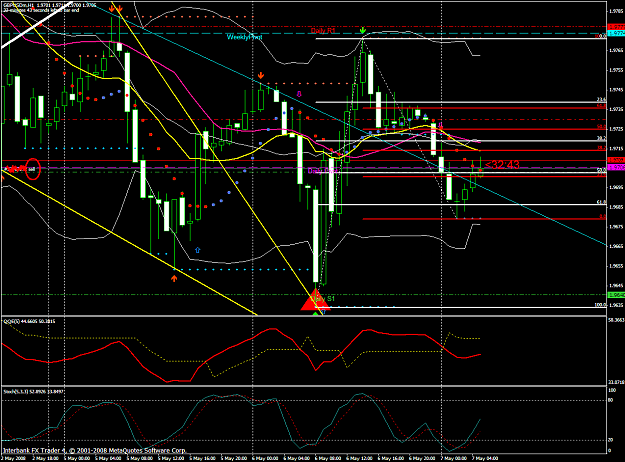Select the 5 May 04:00 time label
This screenshot has height=462, width=625.
[108, 458]
